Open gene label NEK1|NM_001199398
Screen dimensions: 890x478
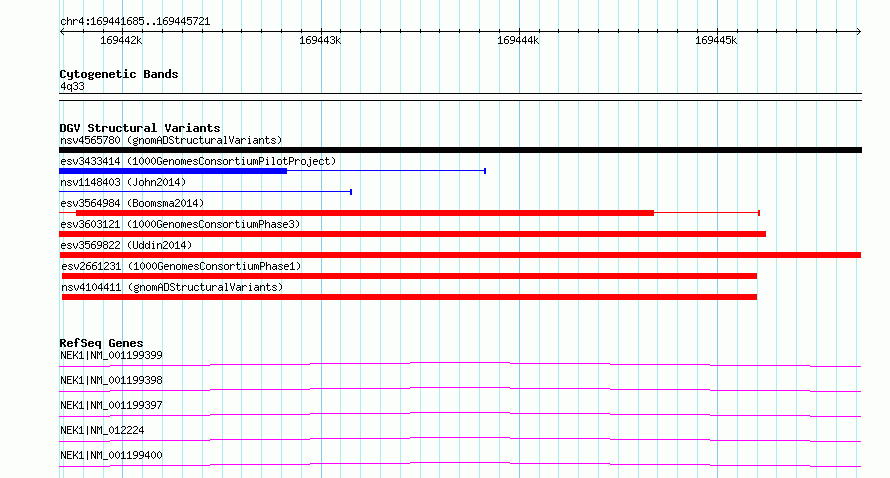111,380
